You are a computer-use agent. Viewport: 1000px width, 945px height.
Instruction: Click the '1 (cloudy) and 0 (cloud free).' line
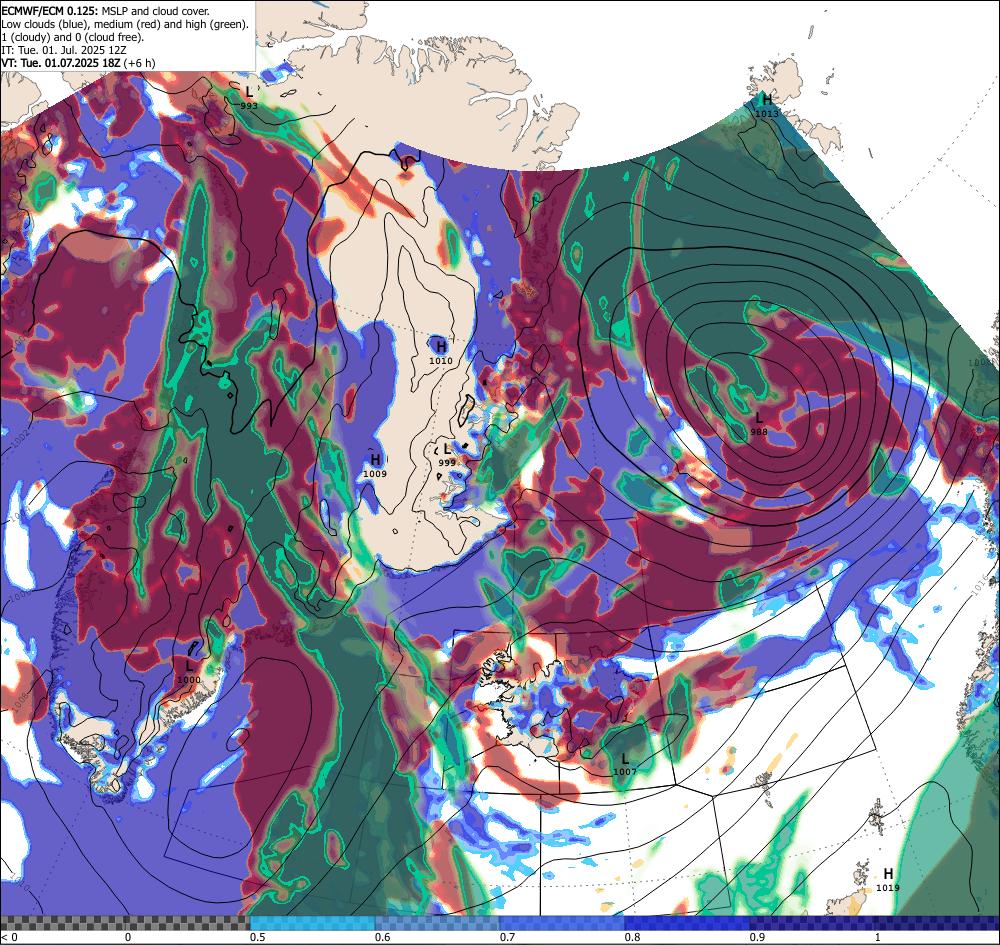pos(73,37)
